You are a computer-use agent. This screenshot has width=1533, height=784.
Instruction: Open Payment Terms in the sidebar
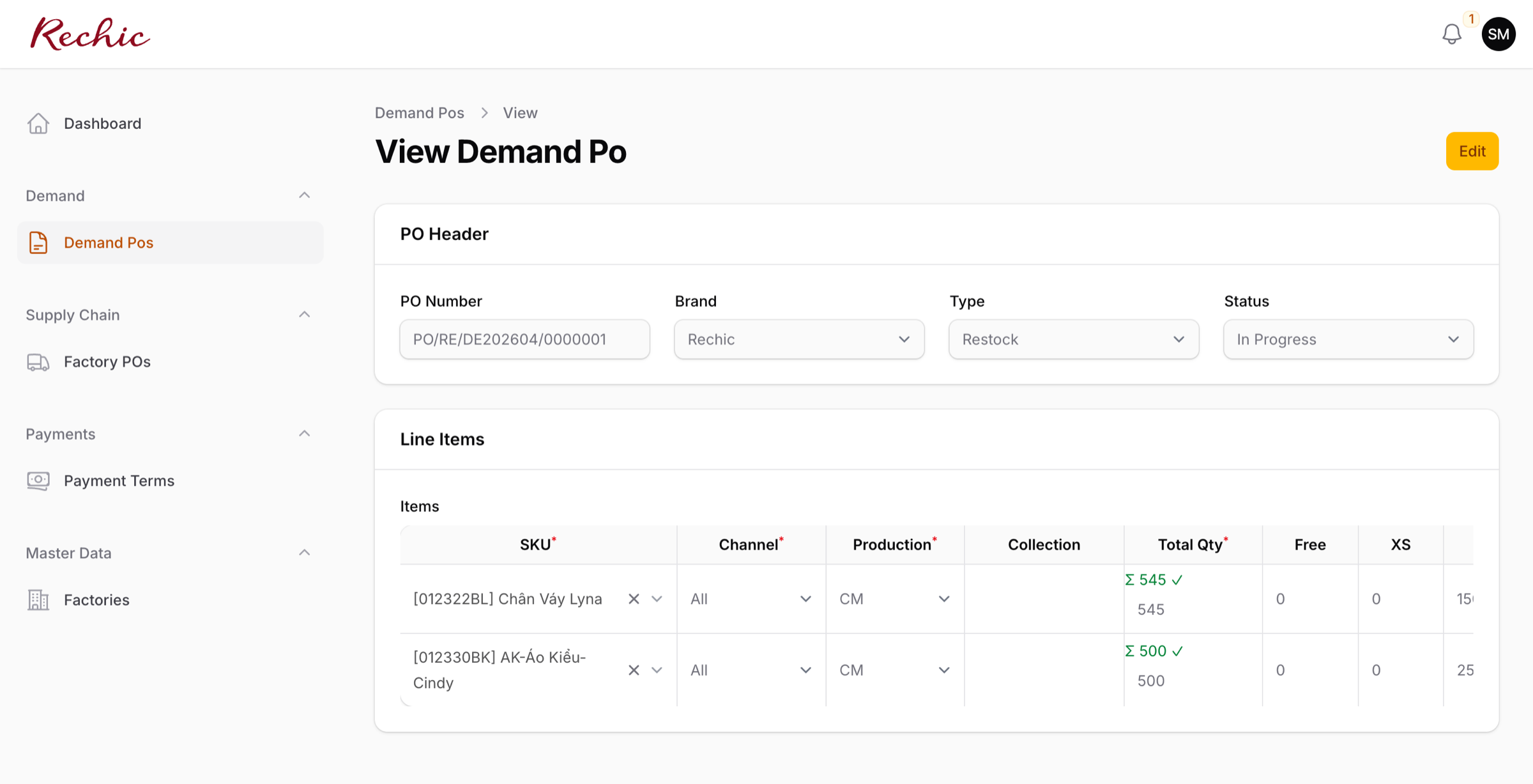coord(170,481)
